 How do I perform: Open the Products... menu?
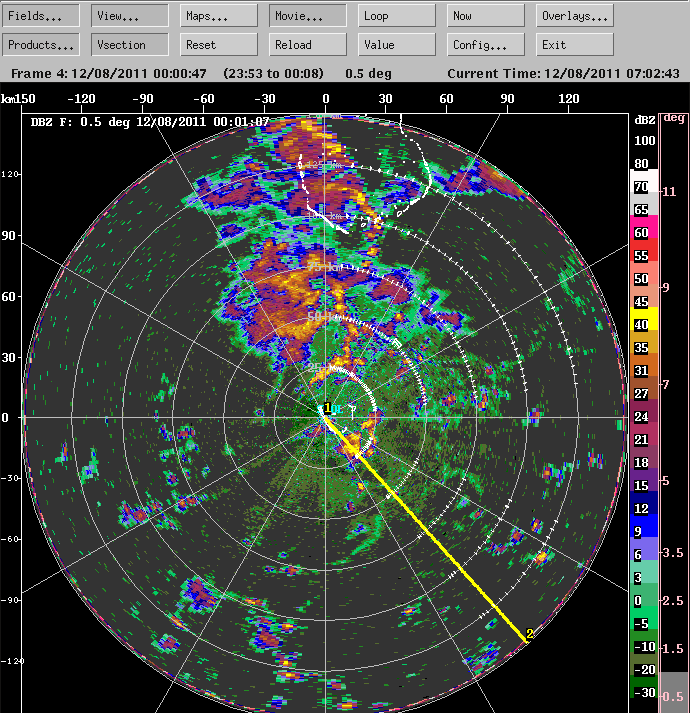pos(41,45)
